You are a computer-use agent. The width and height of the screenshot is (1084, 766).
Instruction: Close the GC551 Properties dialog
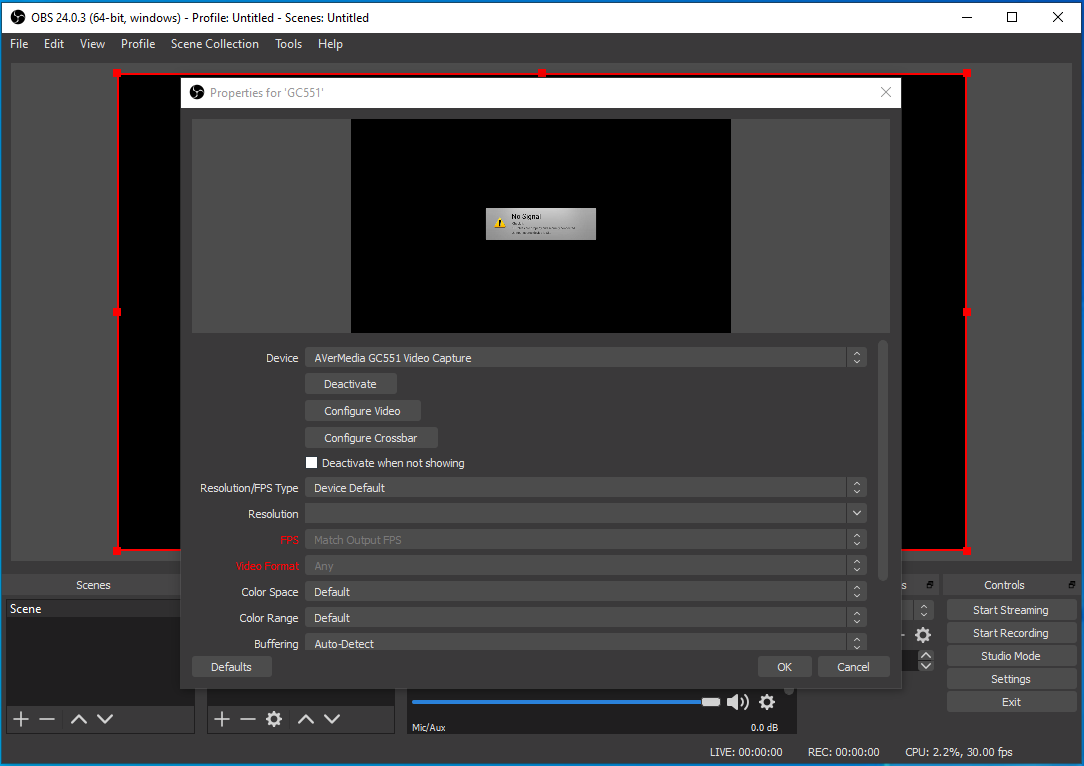tap(886, 92)
